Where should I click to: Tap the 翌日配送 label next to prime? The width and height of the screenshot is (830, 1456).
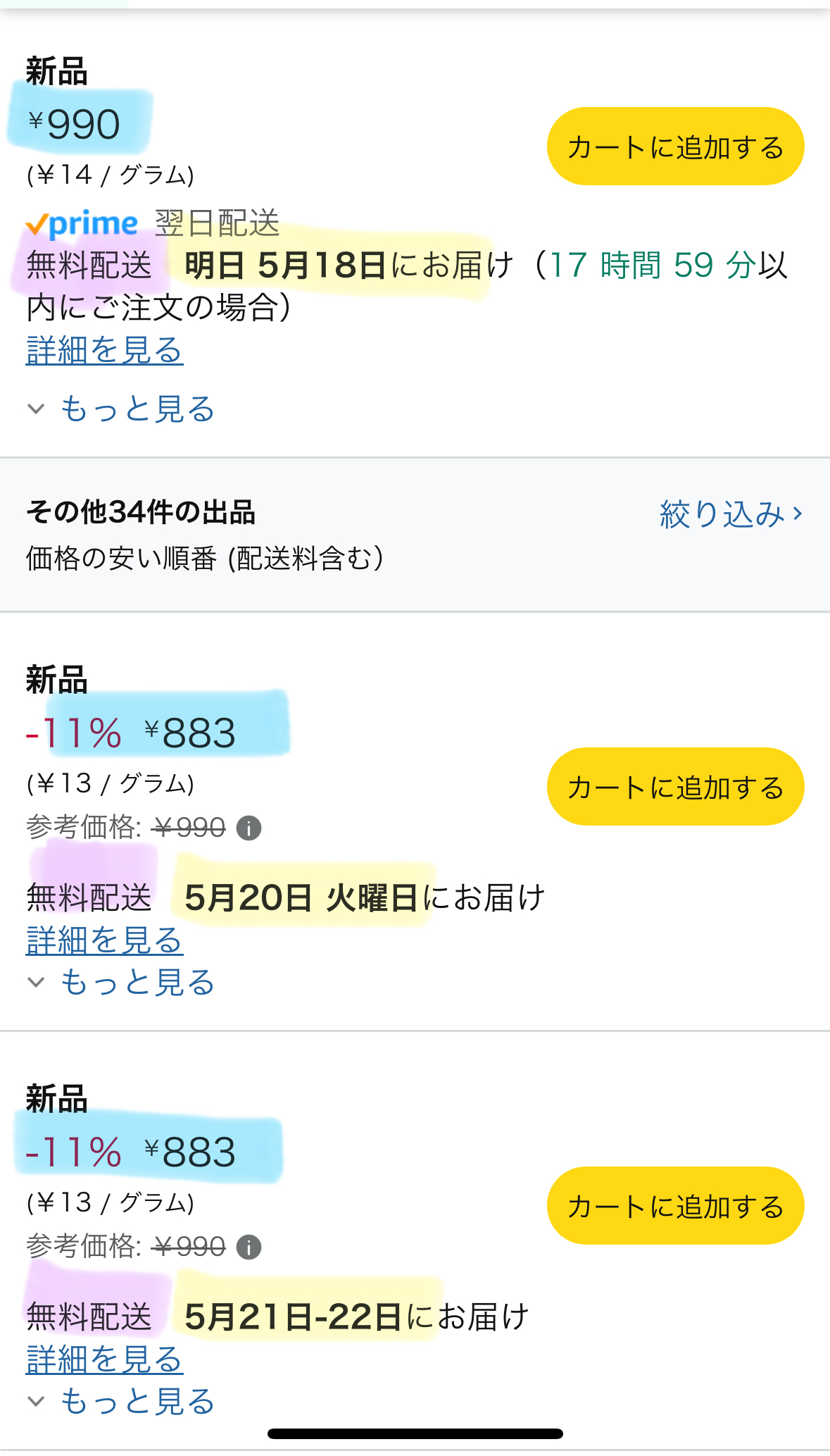pos(217,224)
